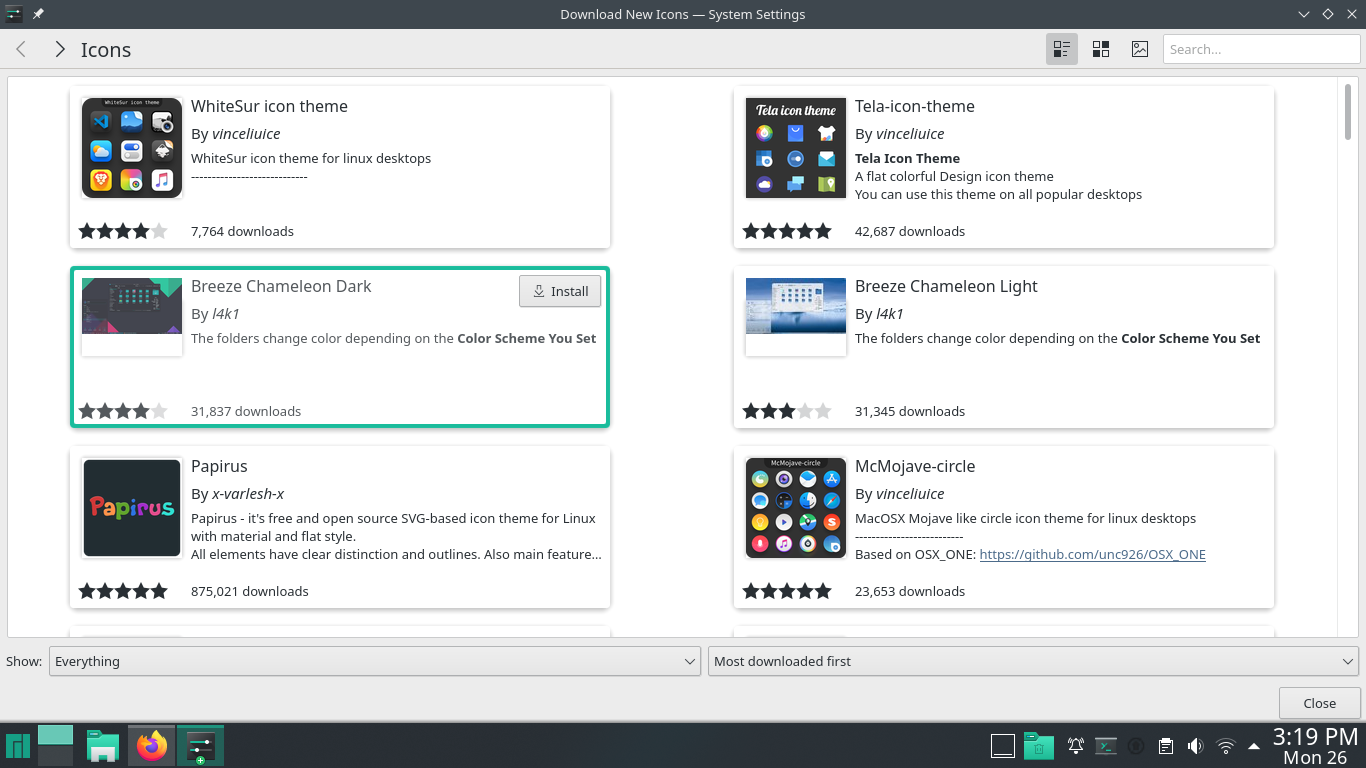Install the Breeze Chameleon Dark theme
The width and height of the screenshot is (1366, 768).
click(560, 291)
